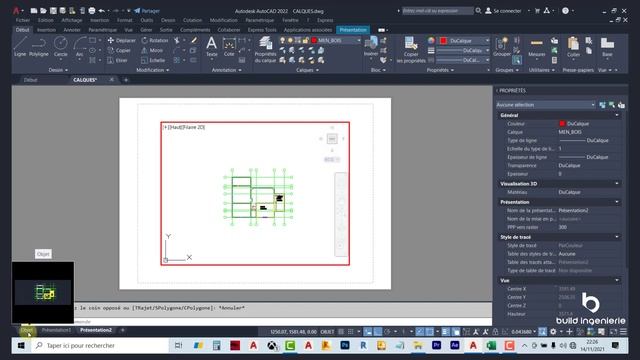Screen dimensions: 640x360
Task: Click the Rotation tool
Action: click(x=155, y=40)
